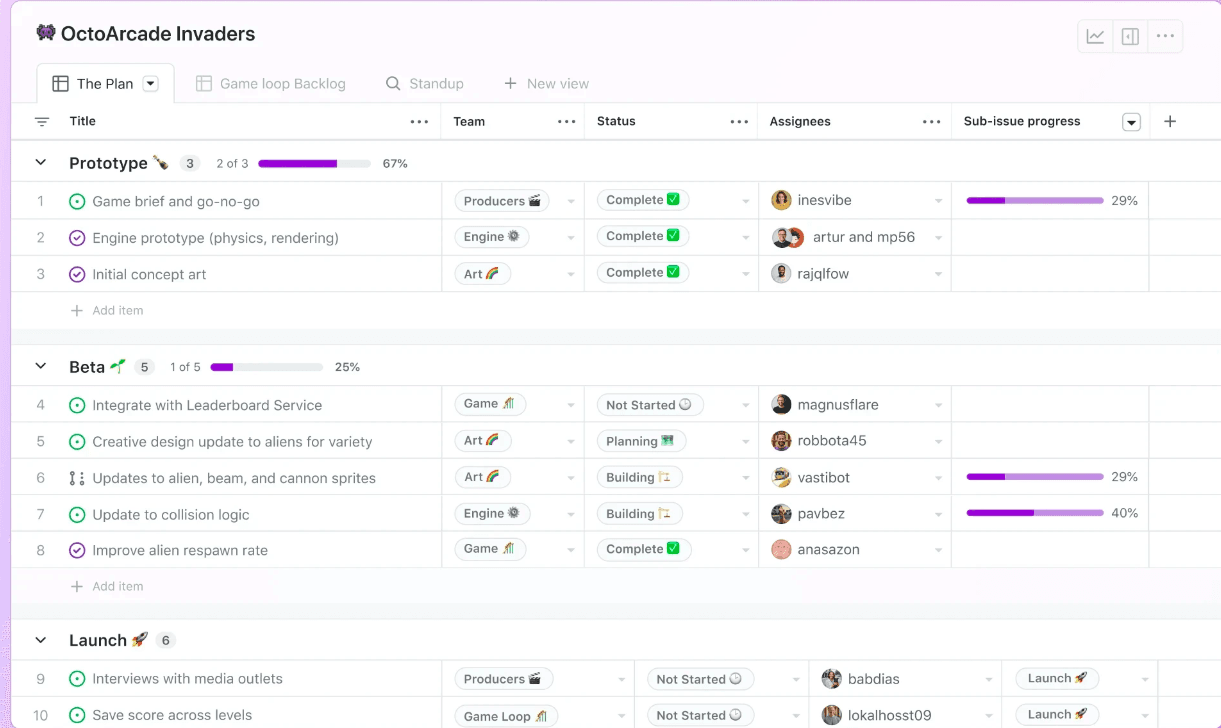
Task: Open the Title column options ellipsis
Action: tap(420, 121)
